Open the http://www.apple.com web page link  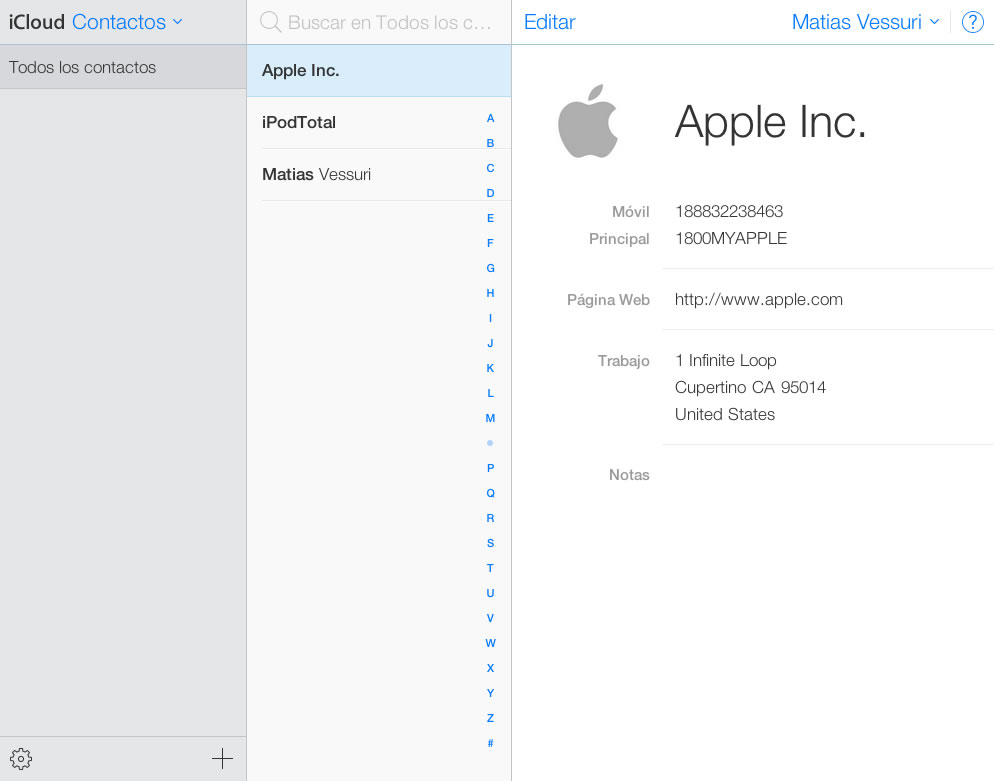pyautogui.click(x=759, y=299)
